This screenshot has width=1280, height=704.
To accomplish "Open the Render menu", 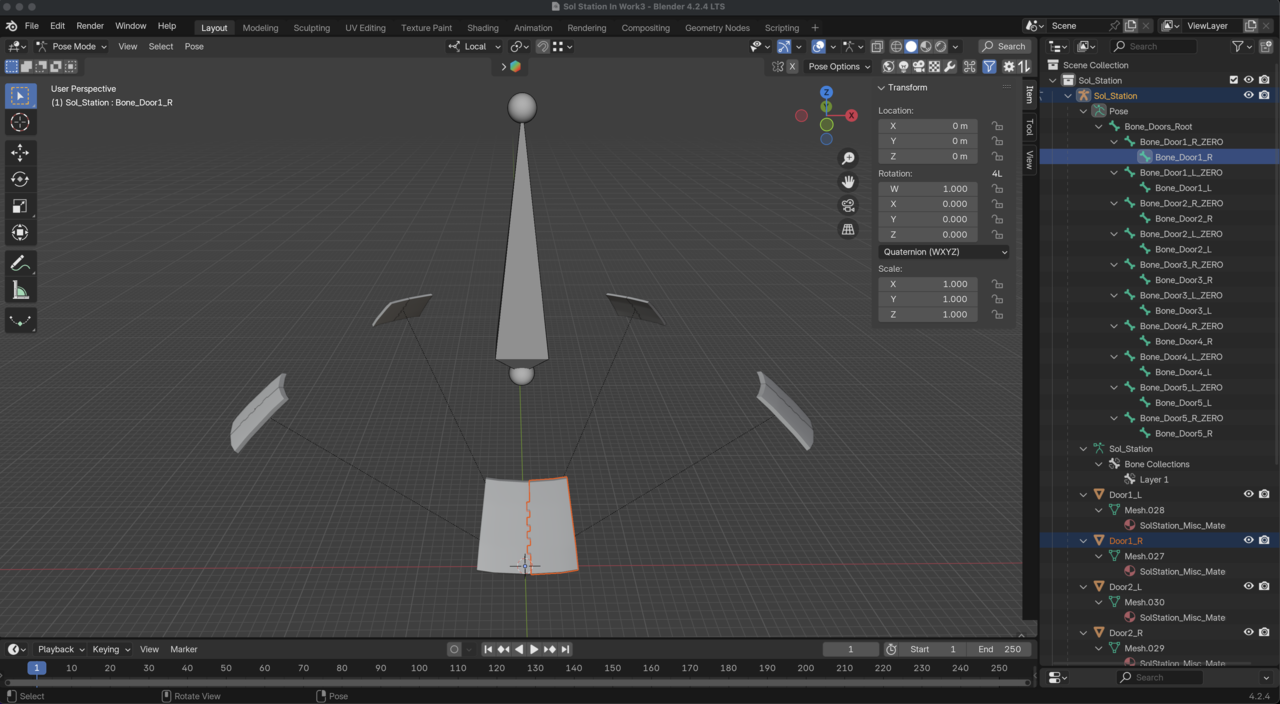I will click(x=90, y=26).
